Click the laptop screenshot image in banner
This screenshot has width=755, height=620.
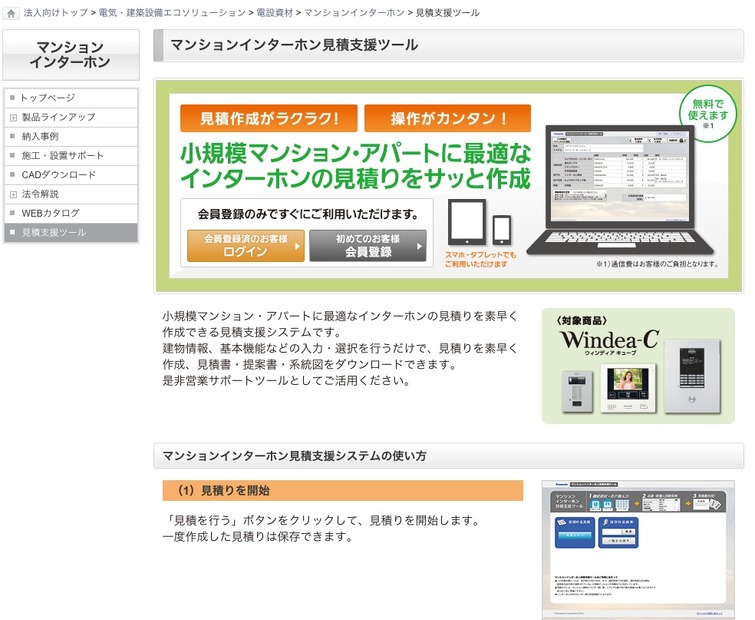620,190
